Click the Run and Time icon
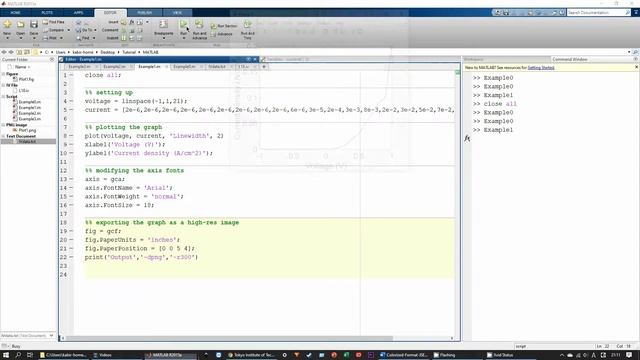This screenshot has width=640, height=360. point(247,25)
